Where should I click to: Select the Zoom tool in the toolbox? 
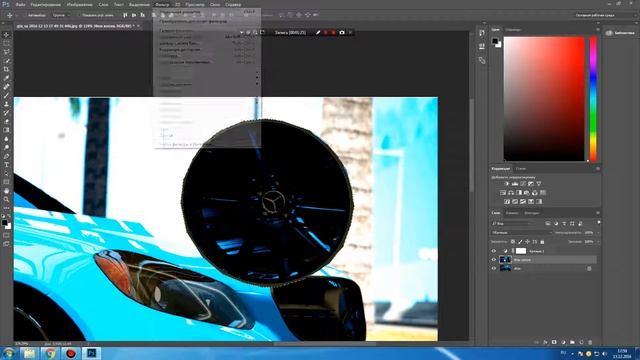click(x=6, y=199)
